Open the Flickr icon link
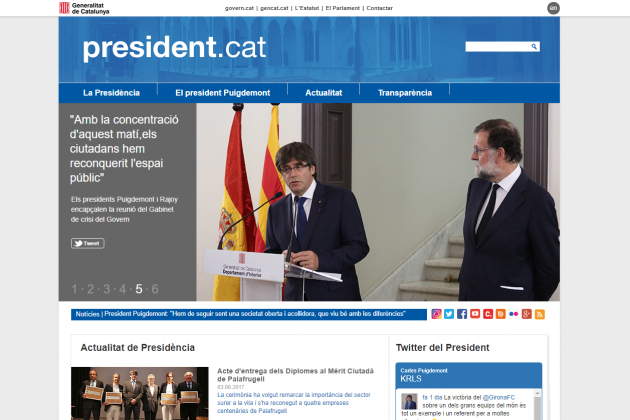 click(513, 314)
